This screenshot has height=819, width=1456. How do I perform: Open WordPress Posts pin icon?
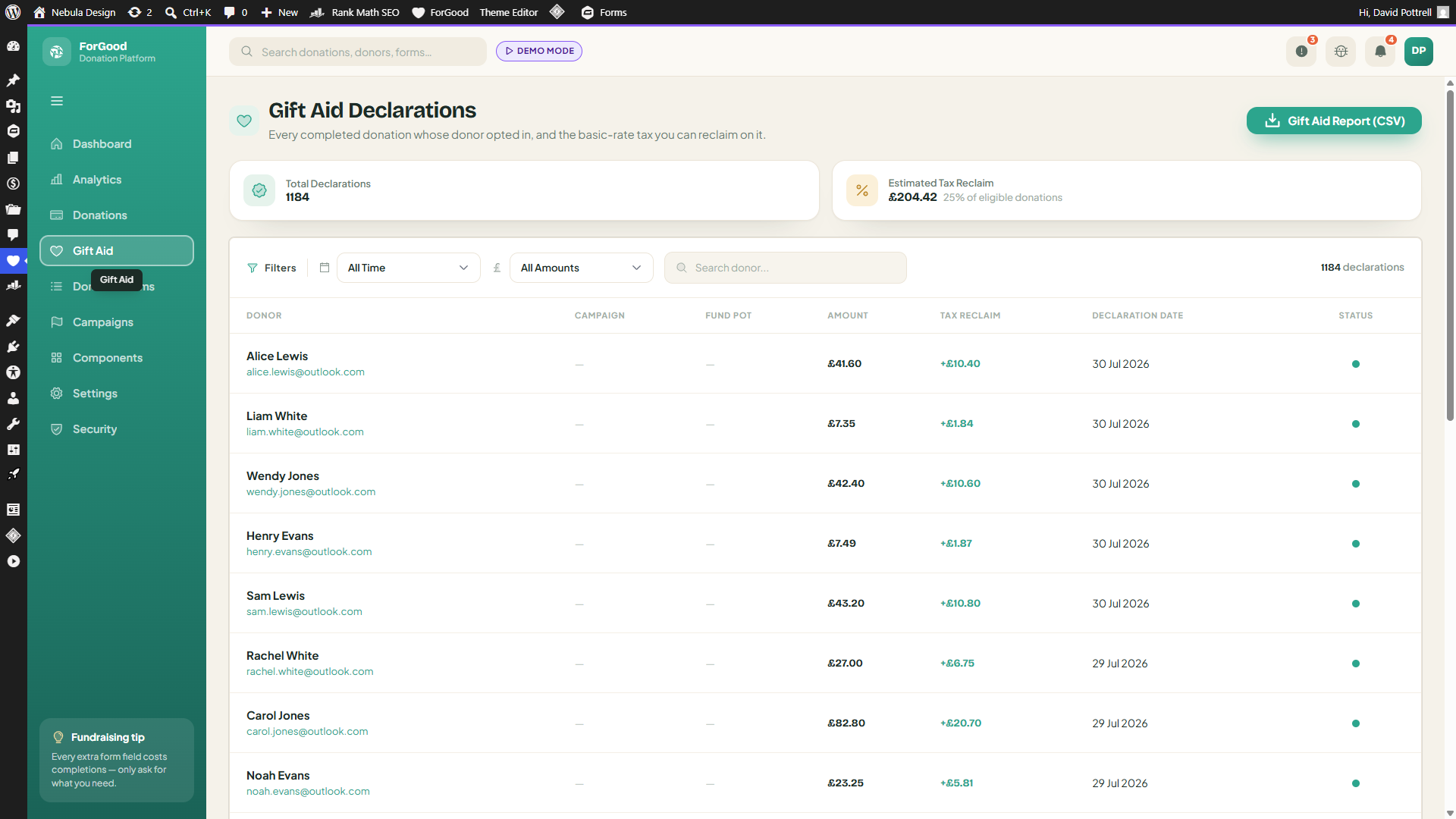click(x=13, y=80)
